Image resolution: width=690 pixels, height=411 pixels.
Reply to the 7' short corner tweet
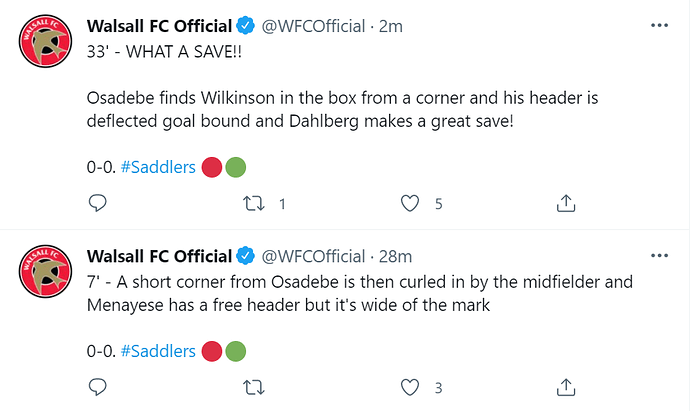tap(97, 387)
